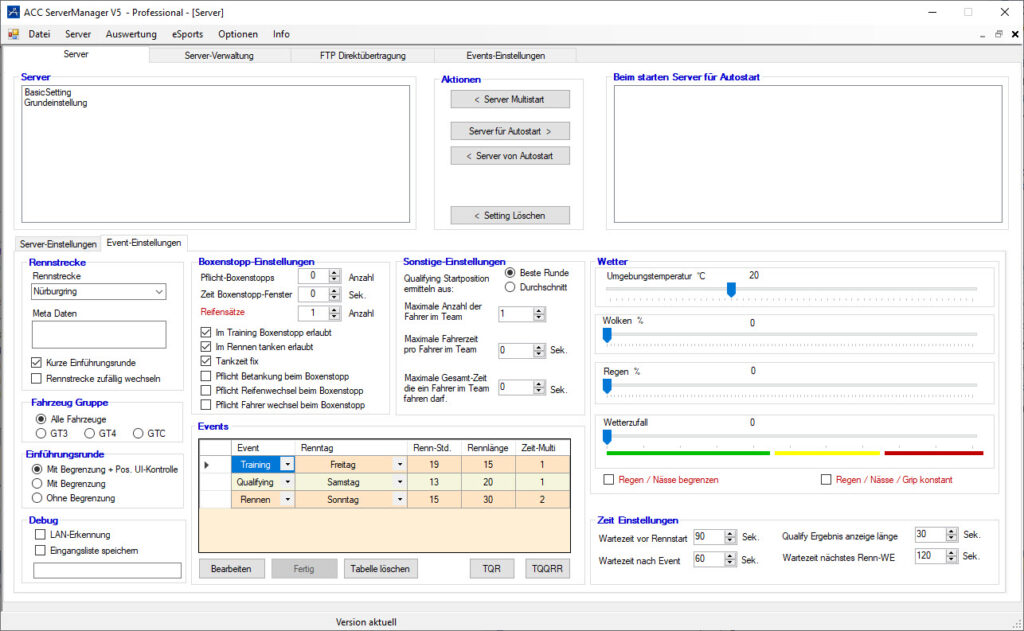Switch to the FTP Direktübertragung tab
Image resolution: width=1024 pixels, height=631 pixels.
click(x=362, y=56)
